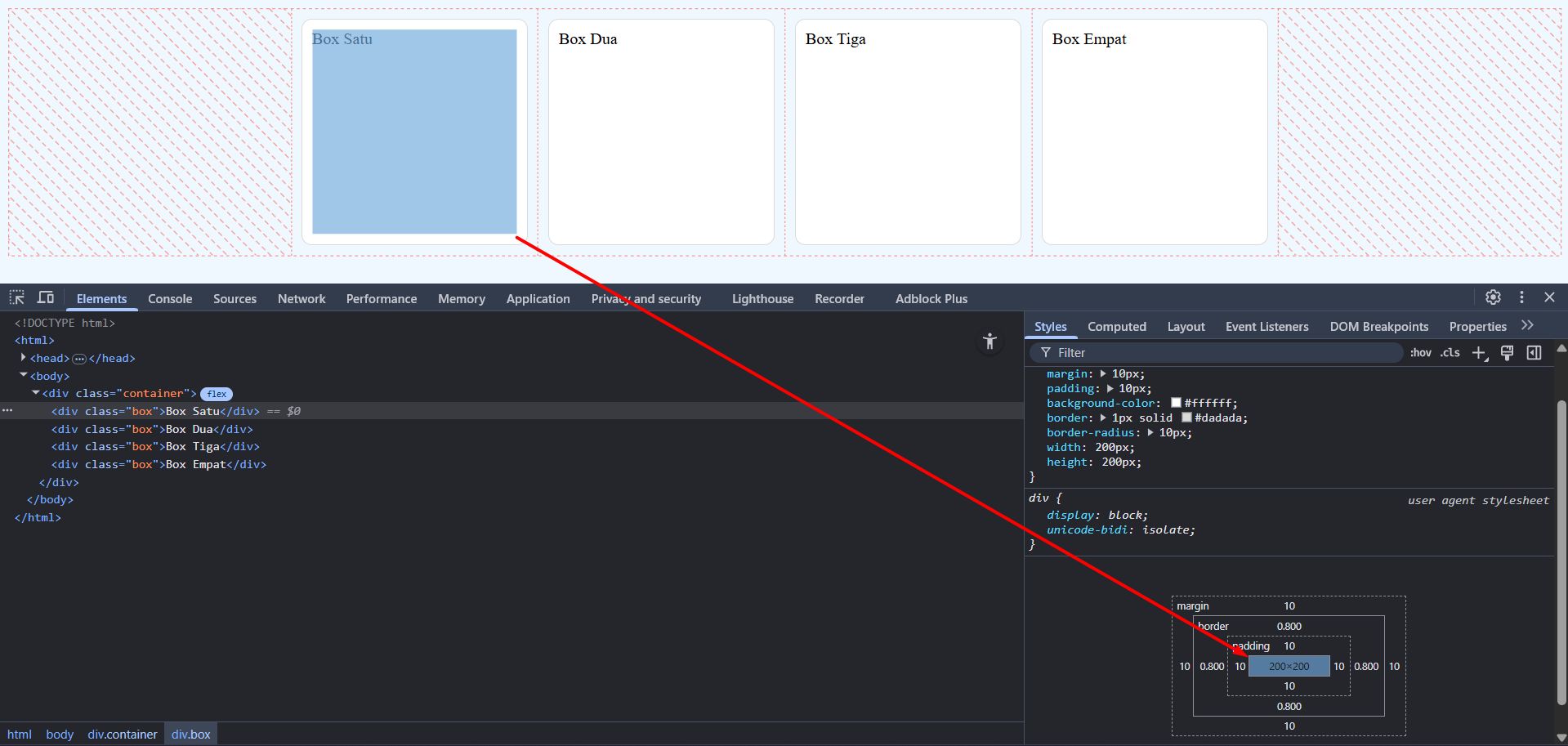This screenshot has height=746, width=1568.
Task: Toggle the .cls element classes panel
Action: 1450,353
